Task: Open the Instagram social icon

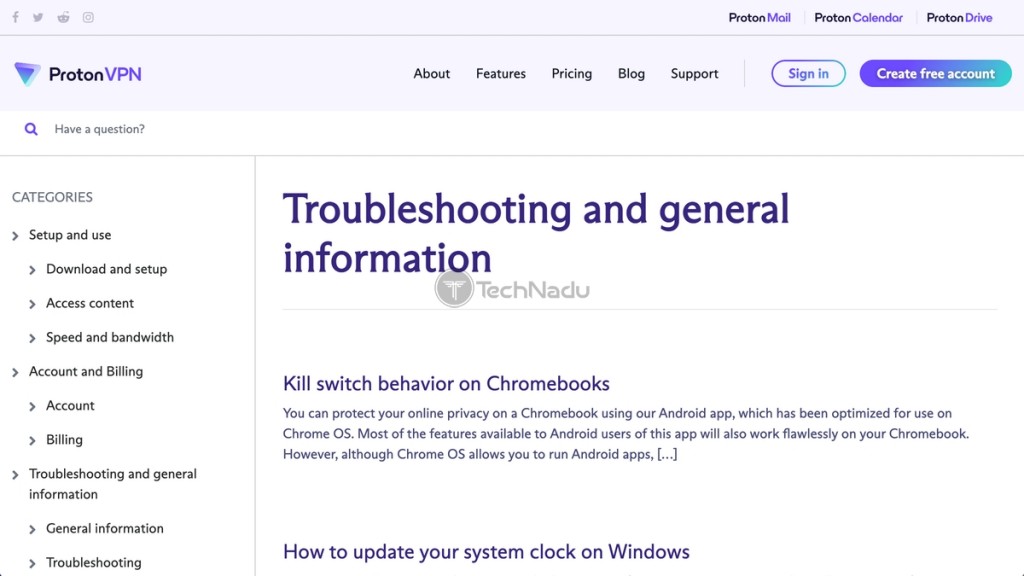Action: tap(88, 18)
